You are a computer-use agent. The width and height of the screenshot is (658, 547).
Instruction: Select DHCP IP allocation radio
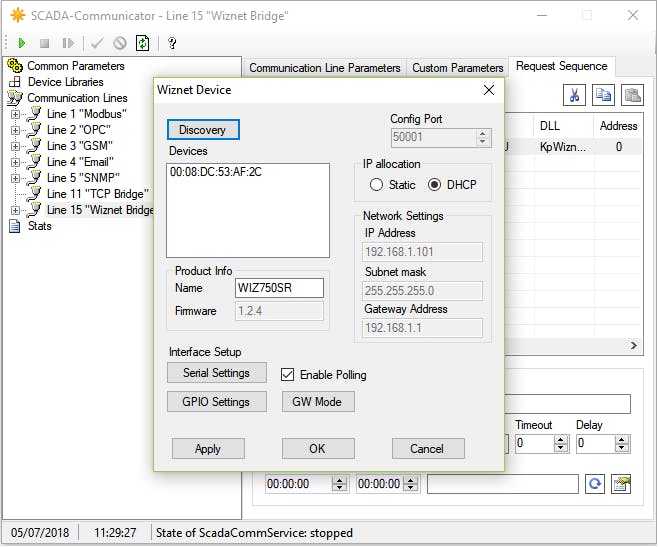point(434,185)
